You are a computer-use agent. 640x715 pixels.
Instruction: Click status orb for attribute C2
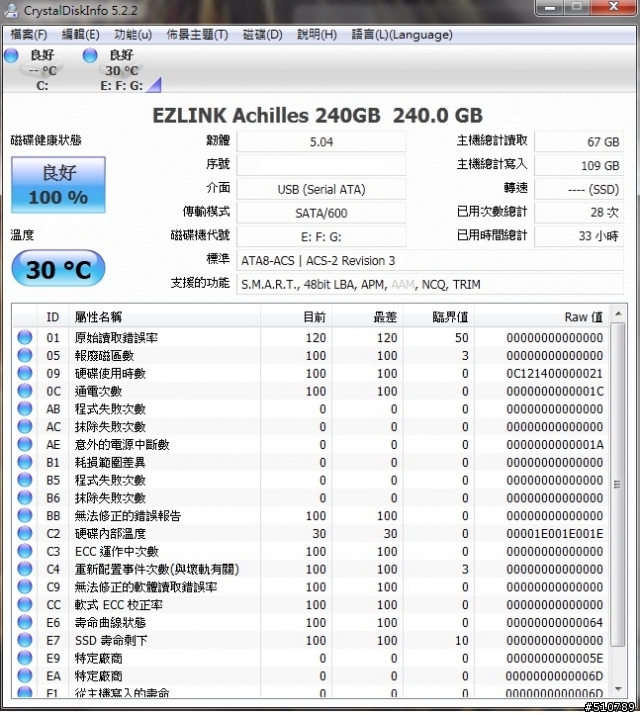pos(25,533)
